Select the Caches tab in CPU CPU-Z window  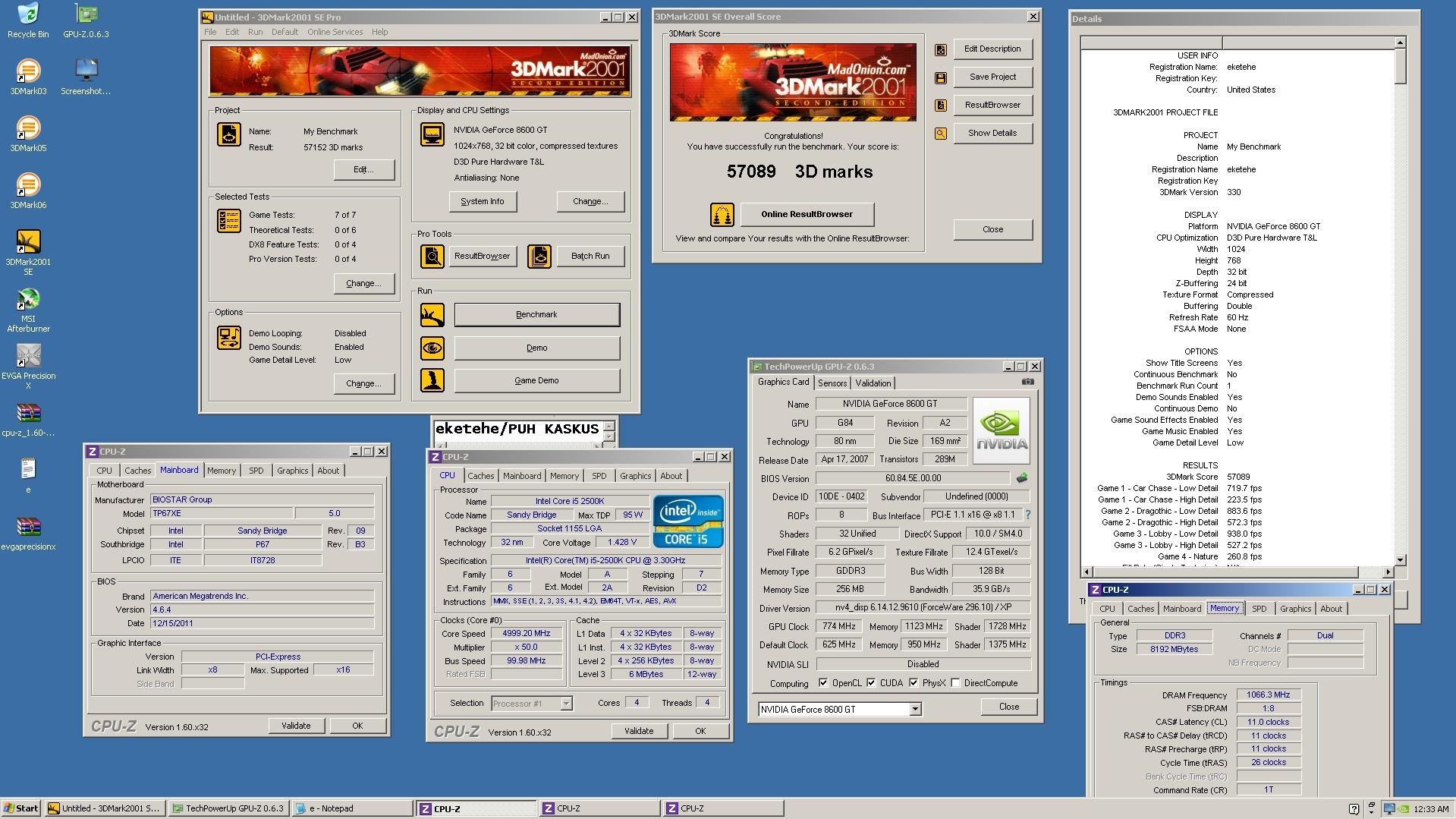click(480, 476)
